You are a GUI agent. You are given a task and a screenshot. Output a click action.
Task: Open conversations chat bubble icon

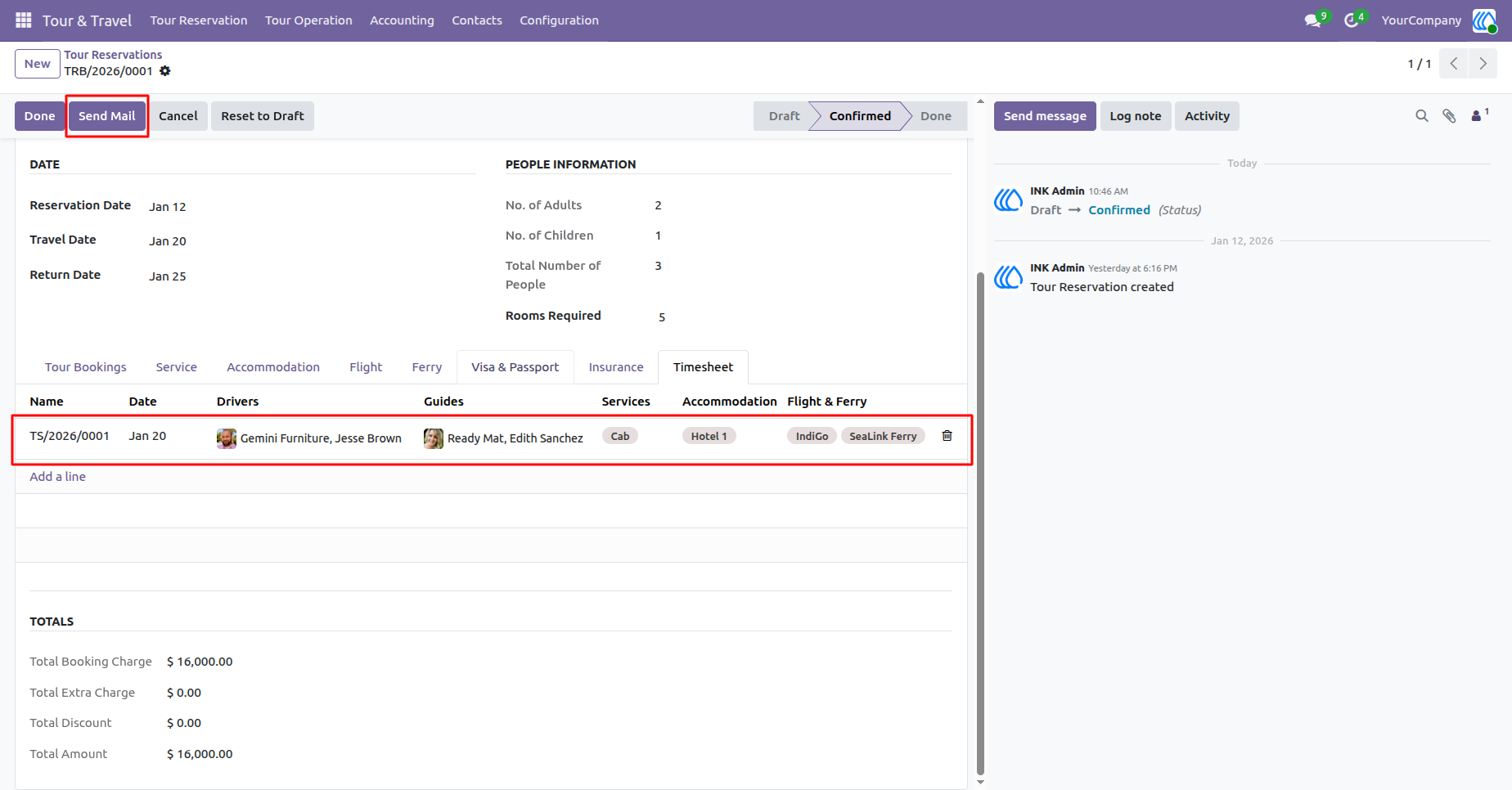[x=1314, y=20]
